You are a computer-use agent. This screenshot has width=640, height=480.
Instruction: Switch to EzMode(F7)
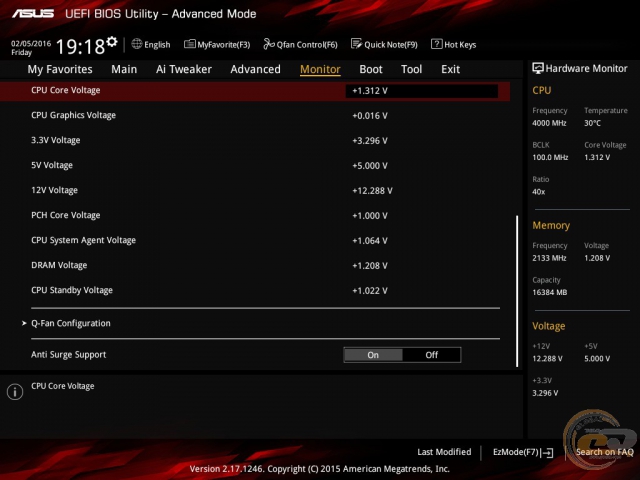[x=523, y=453]
